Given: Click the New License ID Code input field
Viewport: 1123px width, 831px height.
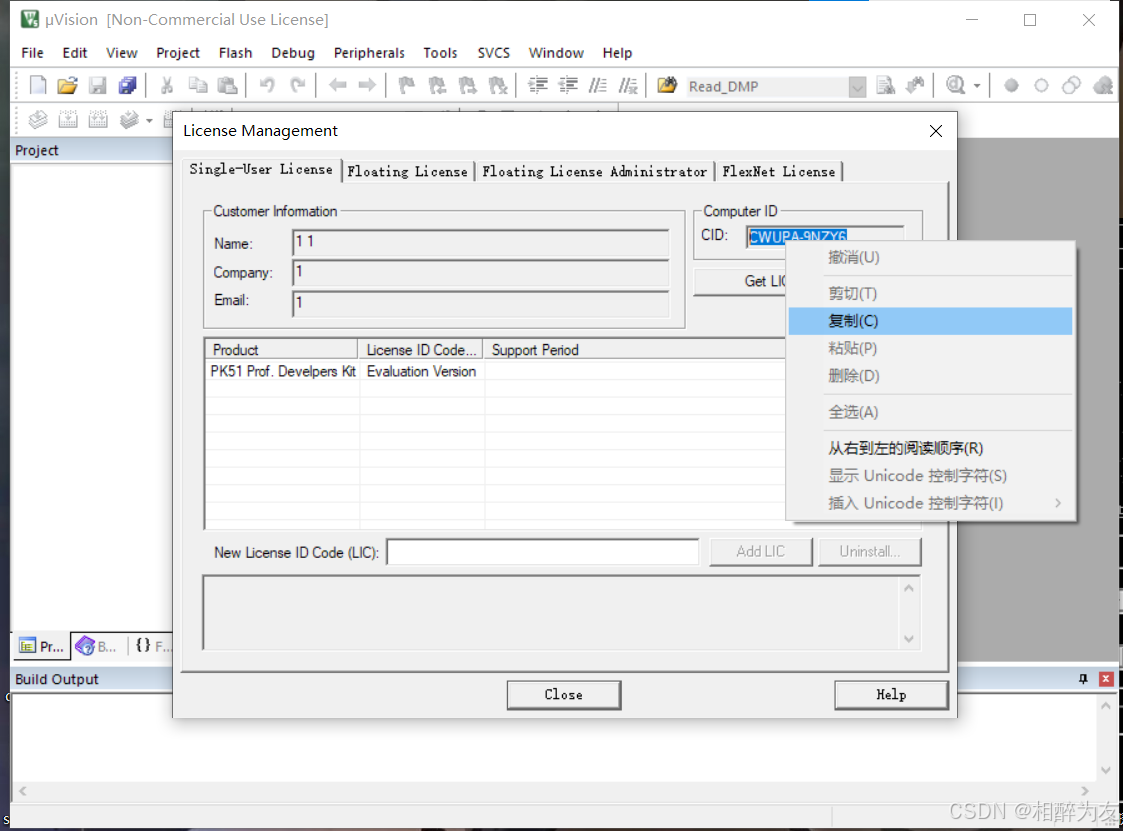Looking at the screenshot, I should (543, 552).
